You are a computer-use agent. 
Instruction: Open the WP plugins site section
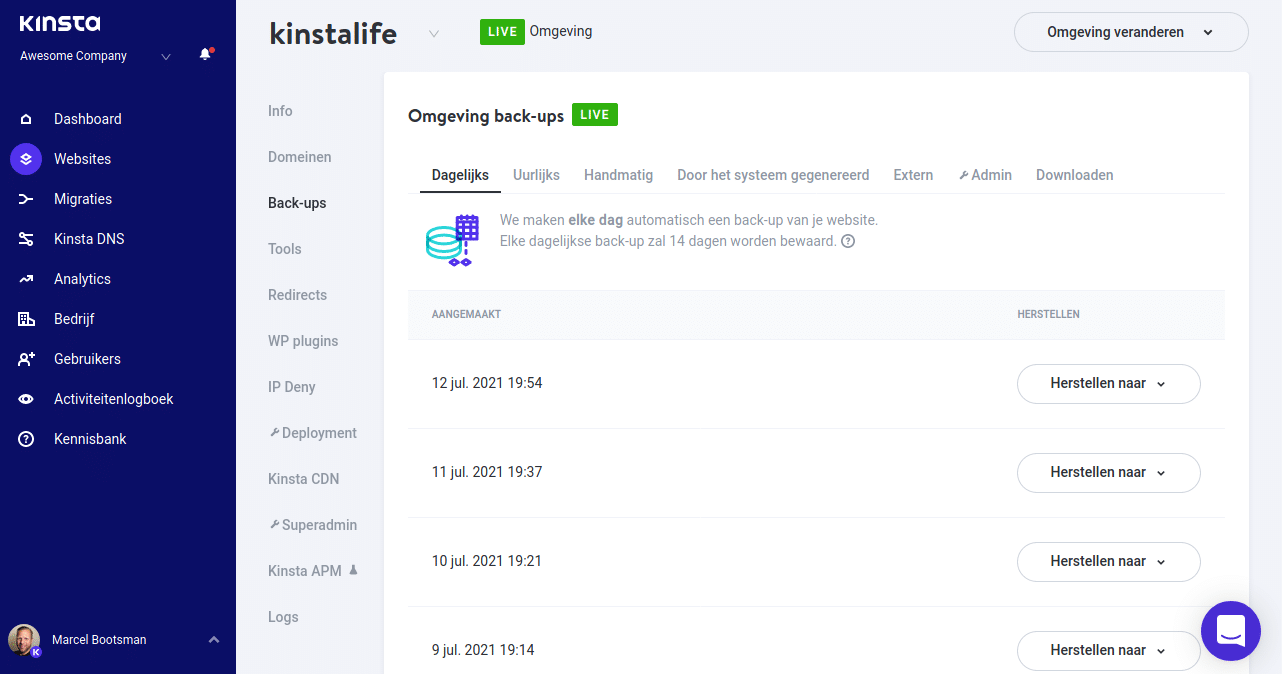coord(303,341)
